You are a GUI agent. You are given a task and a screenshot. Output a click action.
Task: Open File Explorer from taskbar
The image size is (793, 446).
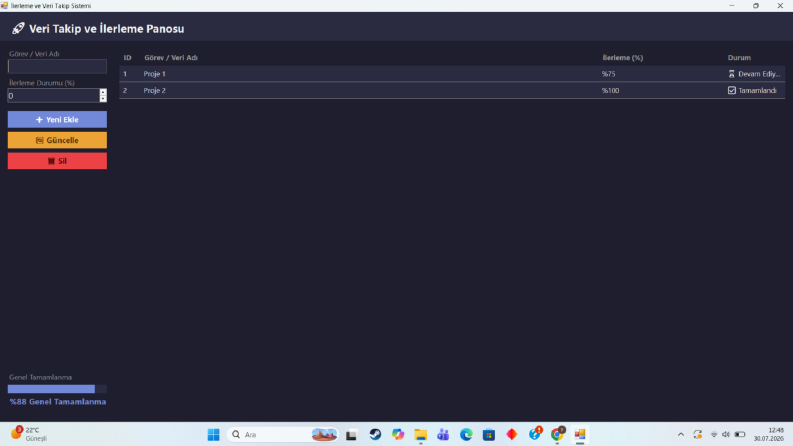coord(420,434)
